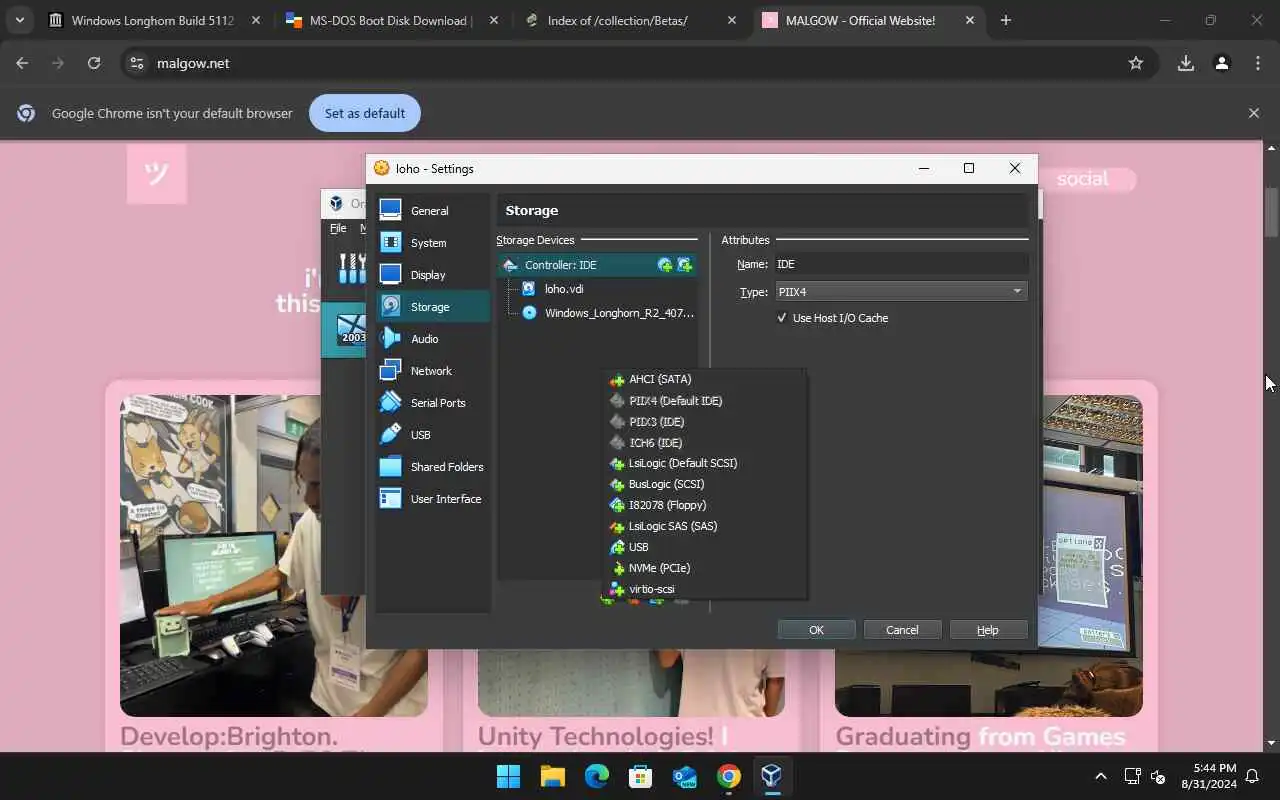This screenshot has height=800, width=1280.
Task: Add an LsiLogic (Default SCSI) controller
Action: (704, 463)
